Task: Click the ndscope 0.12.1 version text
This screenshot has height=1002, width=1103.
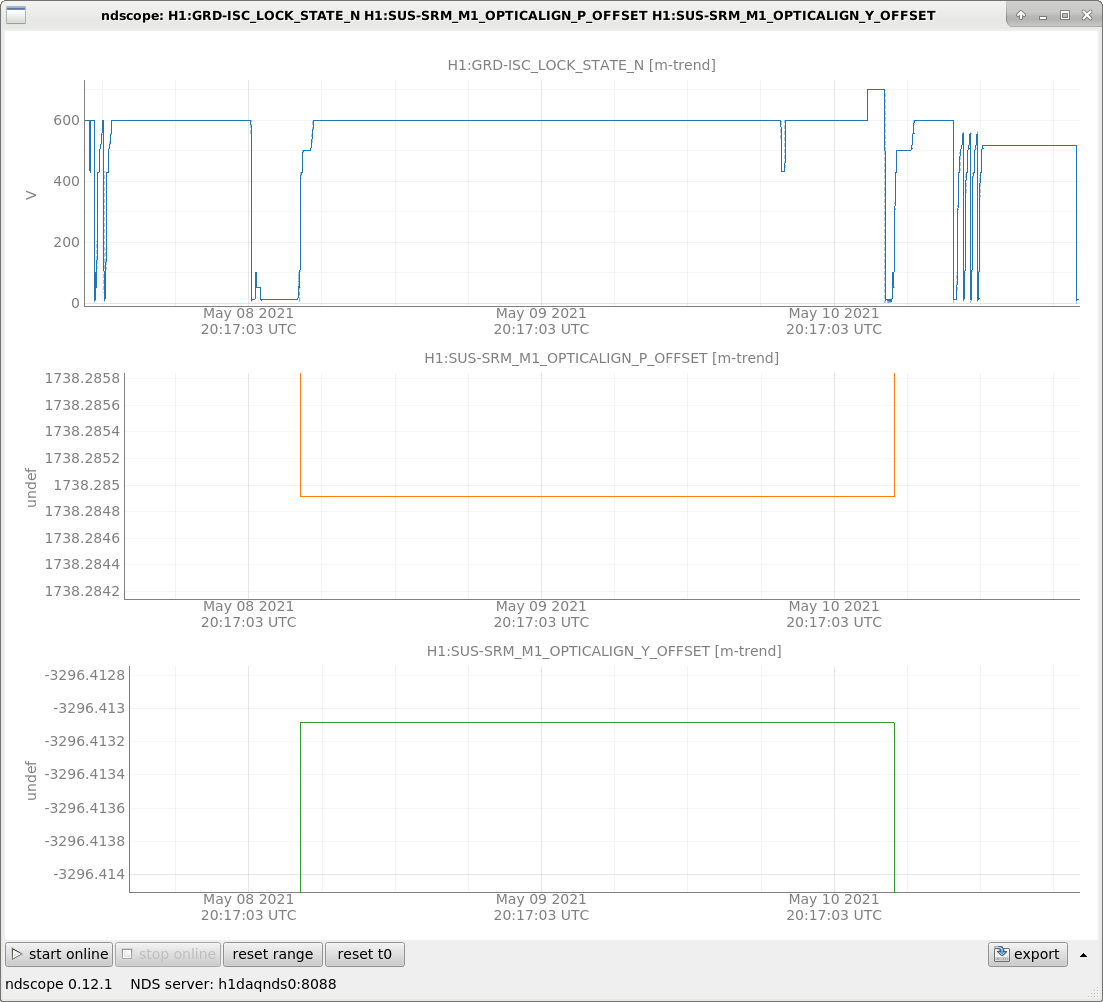Action: coord(58,984)
